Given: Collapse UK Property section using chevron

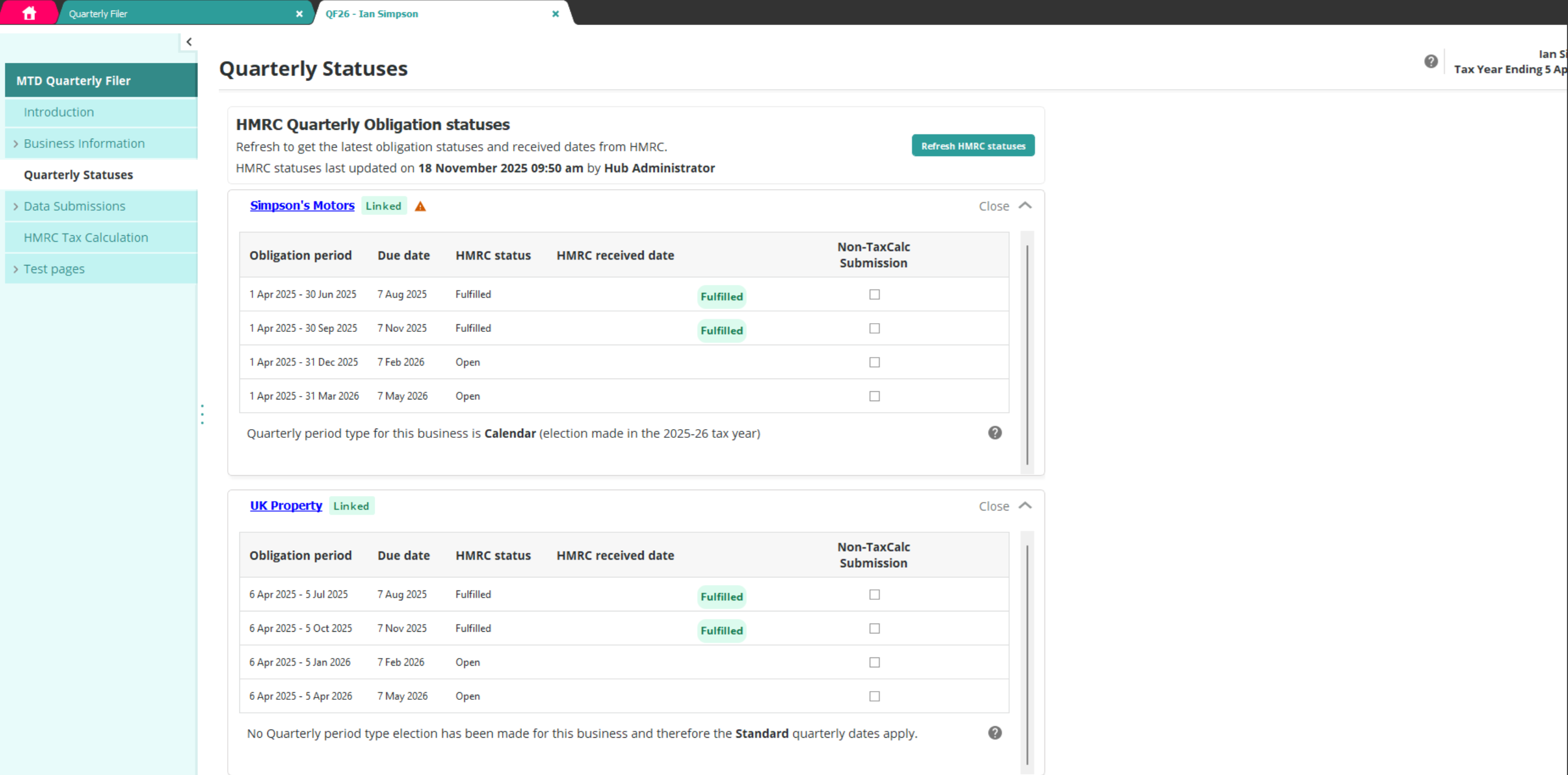Looking at the screenshot, I should point(1025,505).
